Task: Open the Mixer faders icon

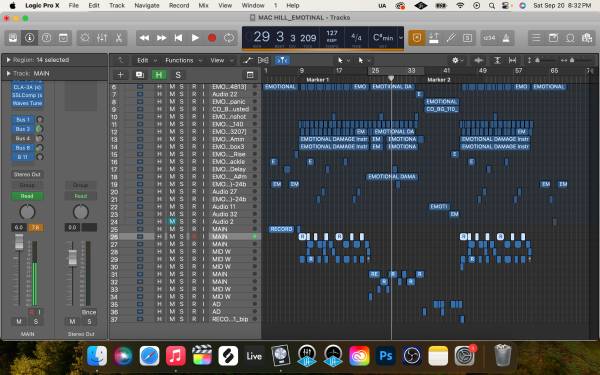Action: (102, 38)
